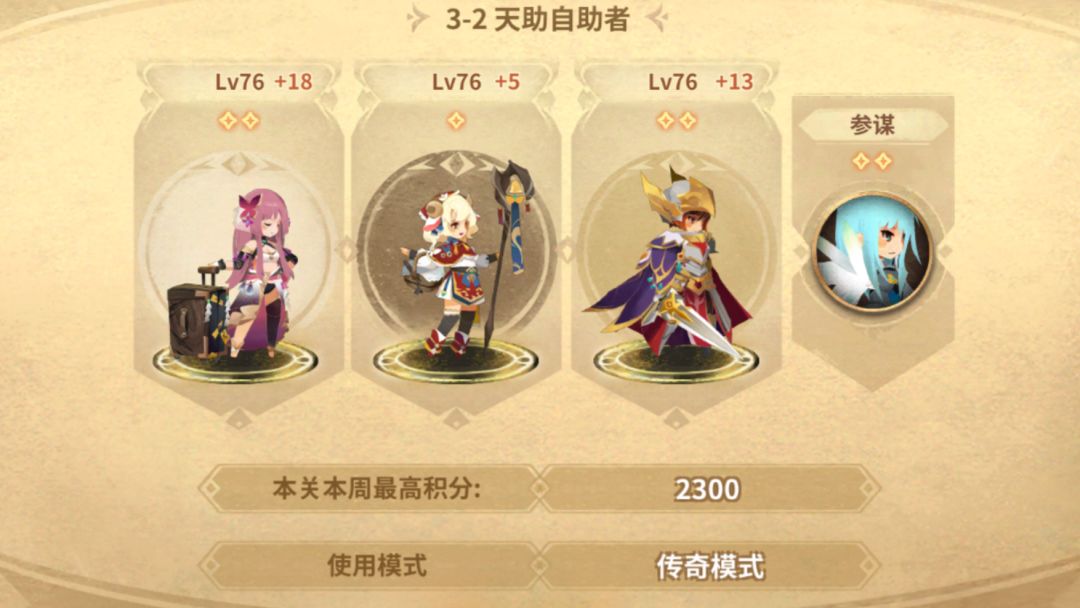
Task: Click the 使用模式 label
Action: 377,566
